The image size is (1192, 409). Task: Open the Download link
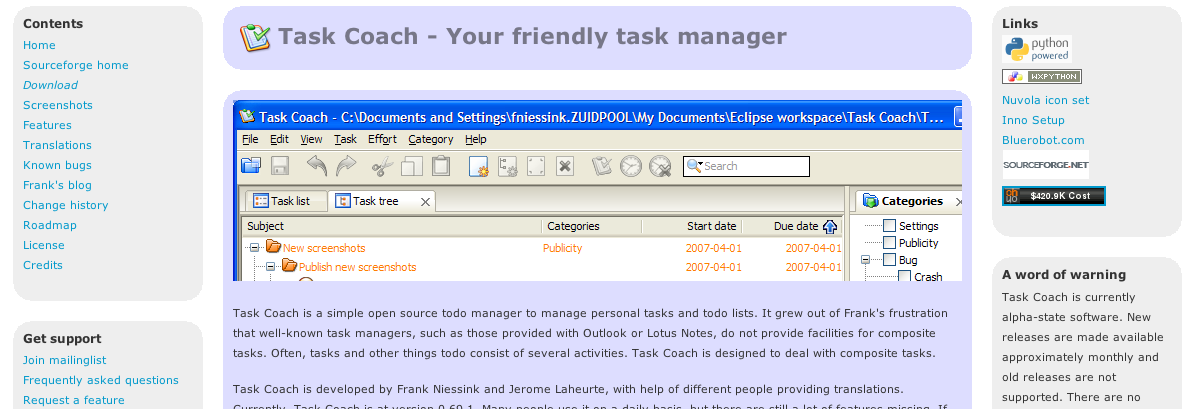(50, 85)
